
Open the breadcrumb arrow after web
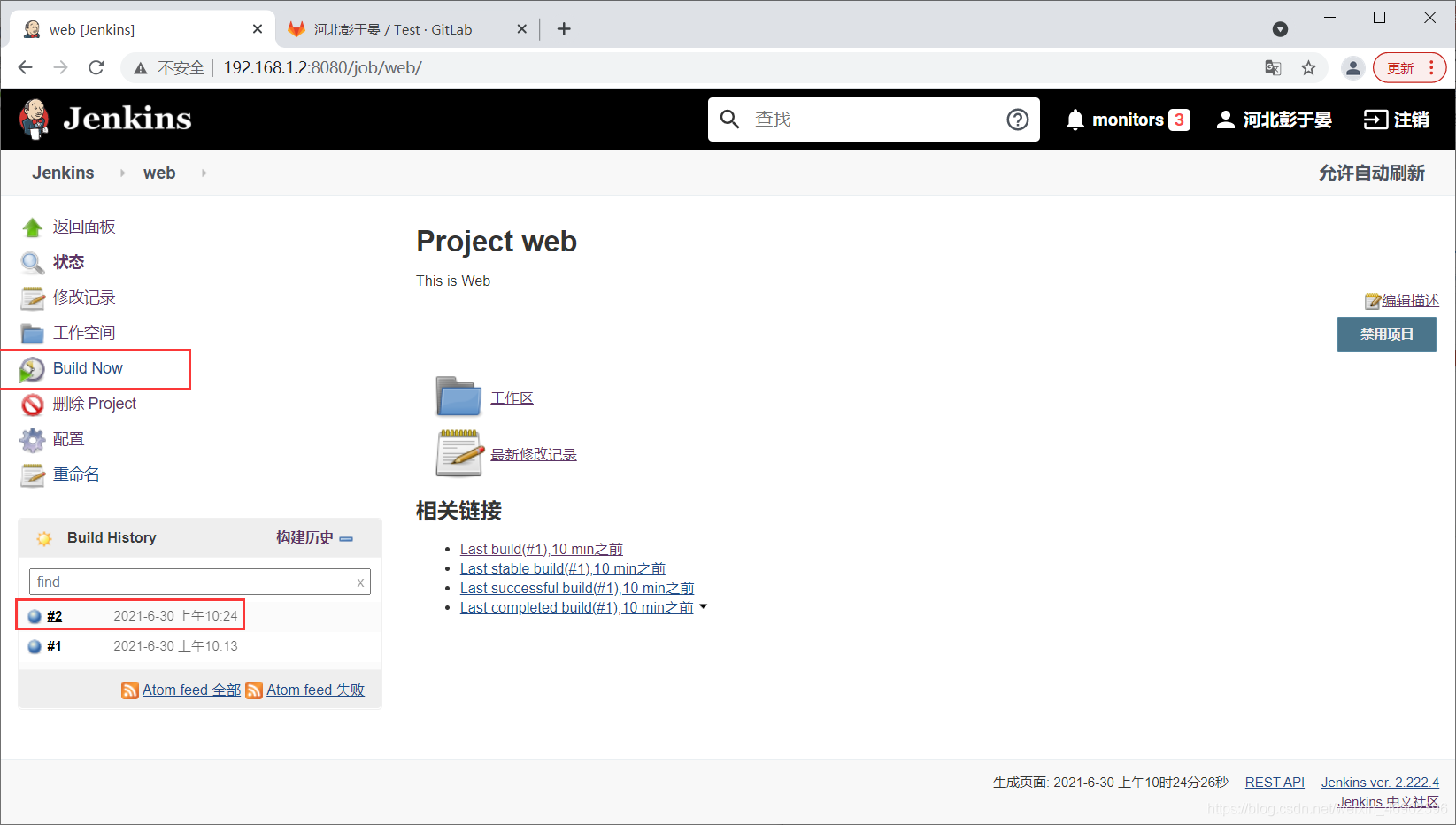[204, 173]
